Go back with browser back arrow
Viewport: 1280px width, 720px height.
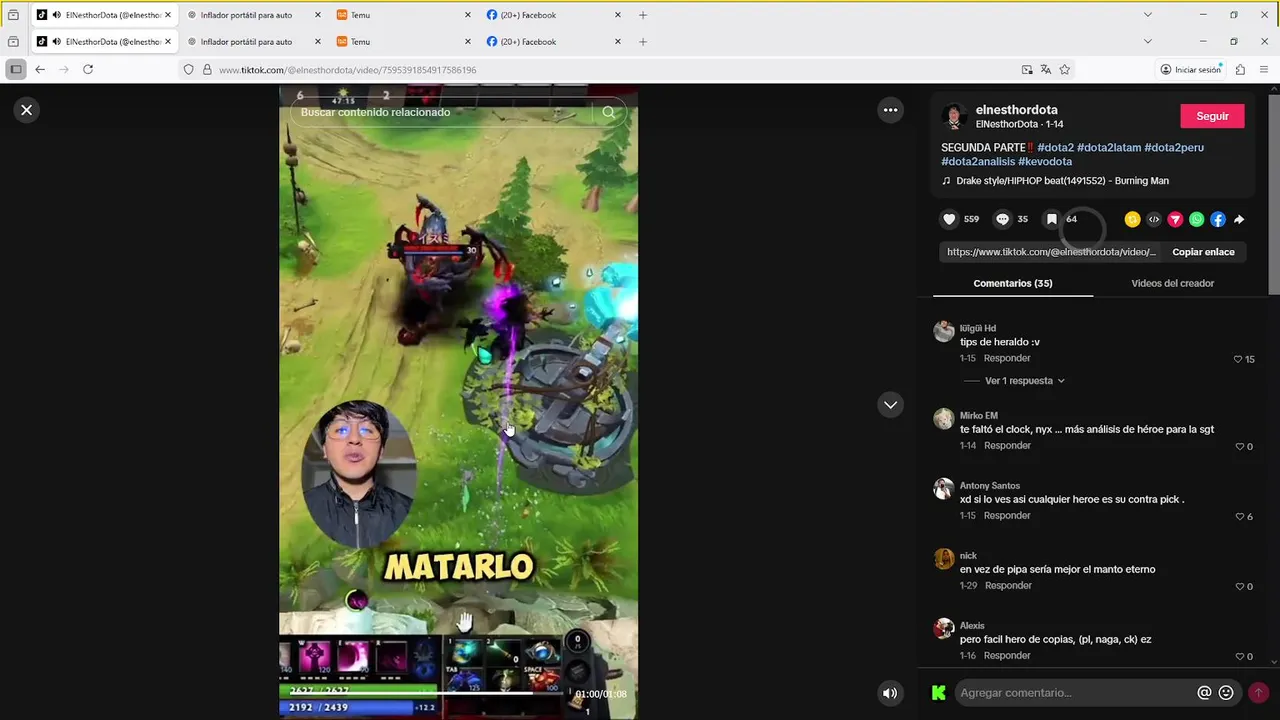click(x=40, y=70)
